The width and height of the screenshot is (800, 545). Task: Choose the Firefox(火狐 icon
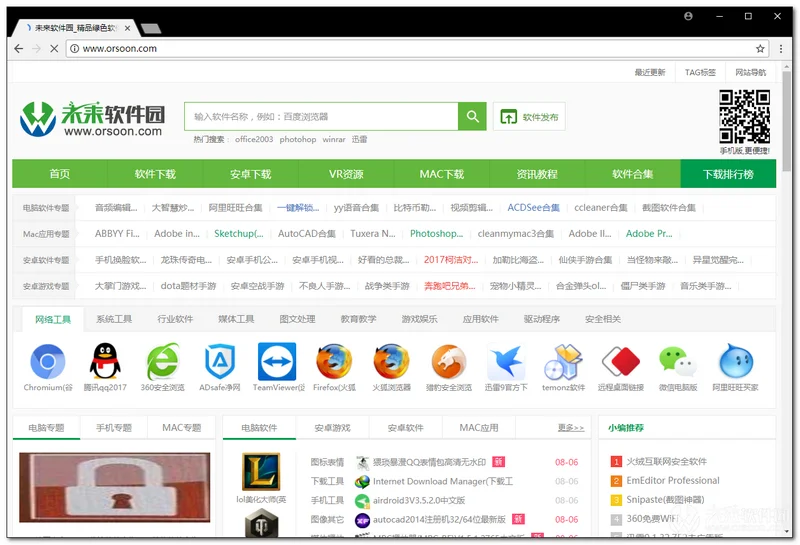click(x=334, y=362)
